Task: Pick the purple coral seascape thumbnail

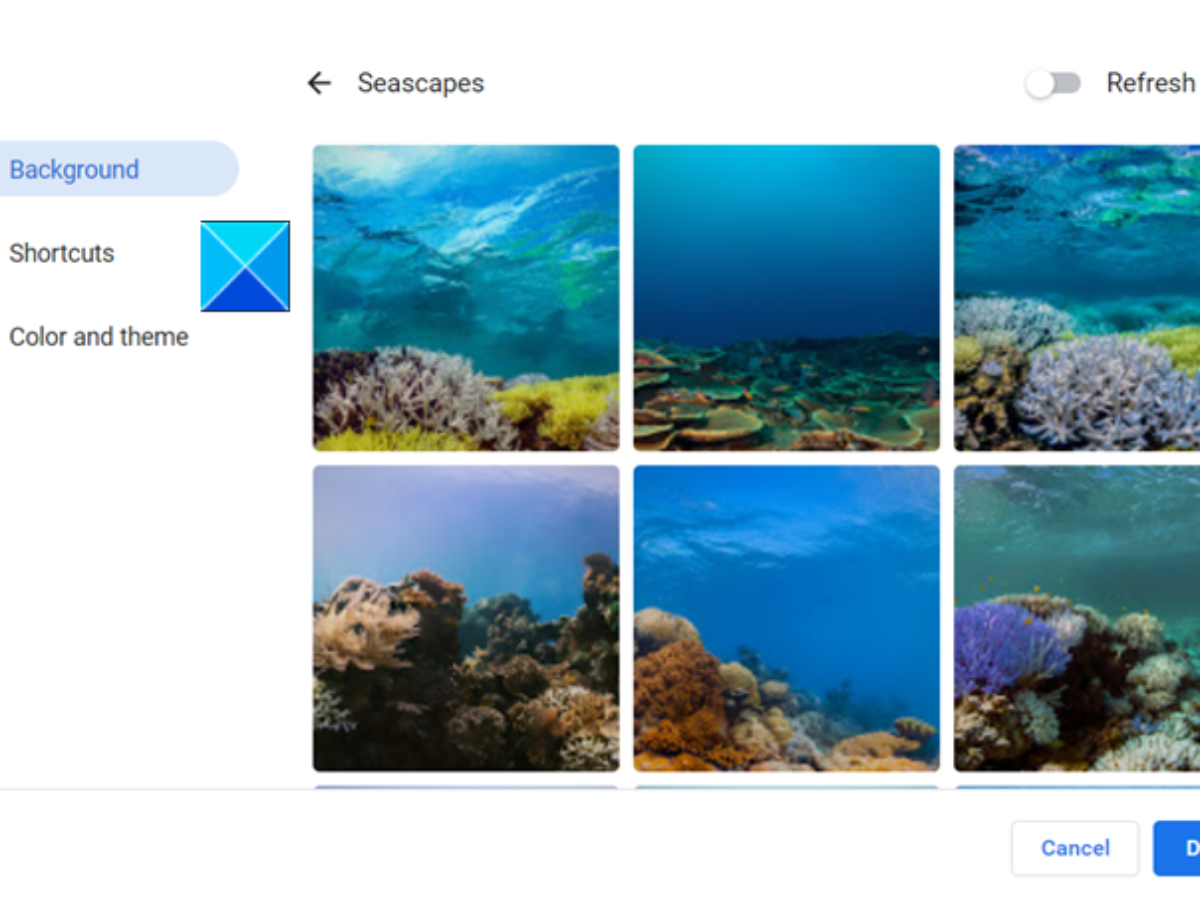Action: [1077, 618]
